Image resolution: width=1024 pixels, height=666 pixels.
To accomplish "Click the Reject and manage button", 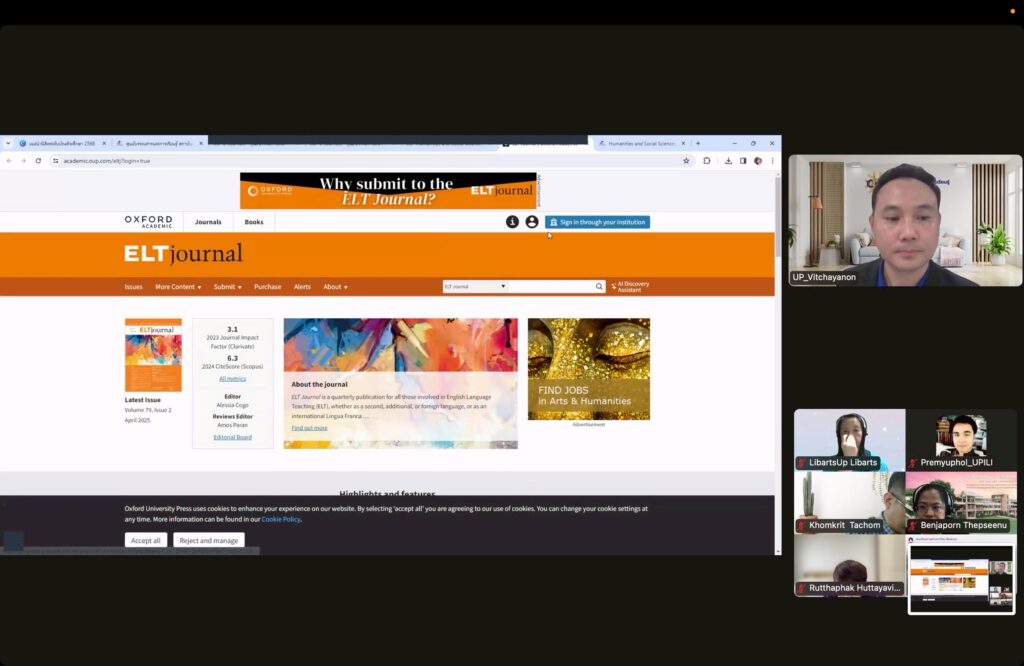I will pos(209,541).
